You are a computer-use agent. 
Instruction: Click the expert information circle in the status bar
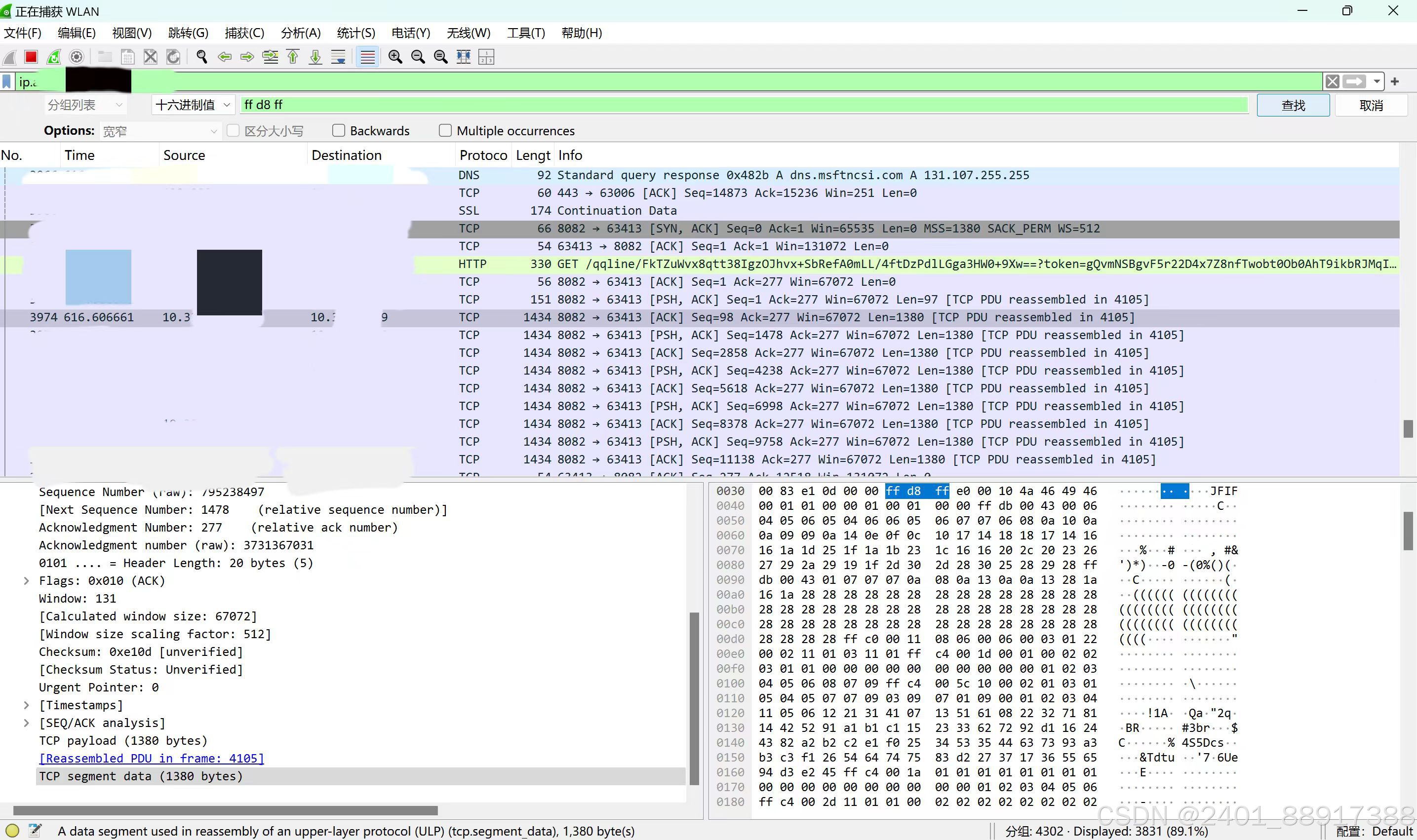[12, 831]
